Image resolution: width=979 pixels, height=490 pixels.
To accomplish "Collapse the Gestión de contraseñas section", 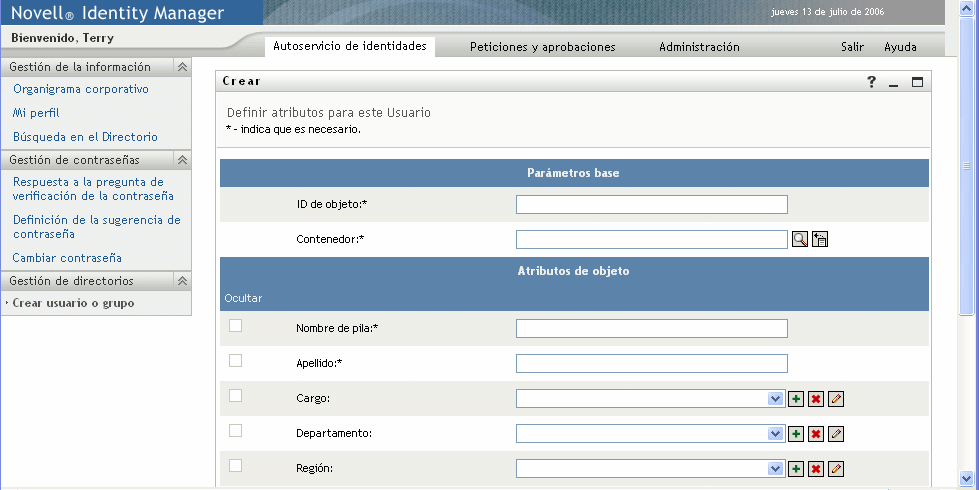I will pyautogui.click(x=182, y=159).
